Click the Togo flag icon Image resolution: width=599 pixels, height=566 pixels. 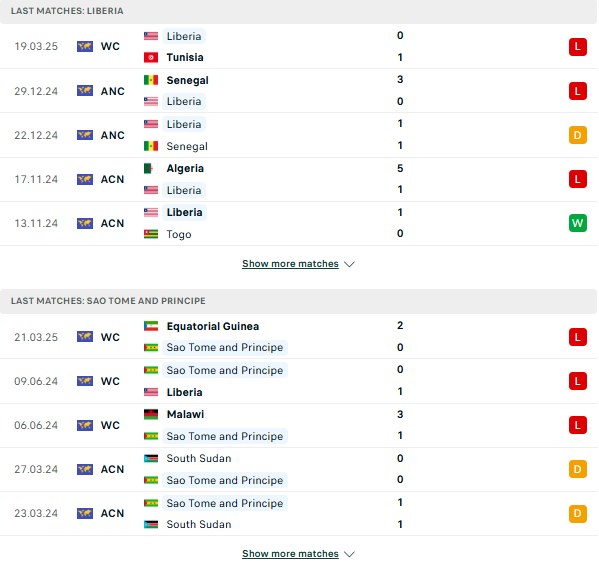[151, 234]
